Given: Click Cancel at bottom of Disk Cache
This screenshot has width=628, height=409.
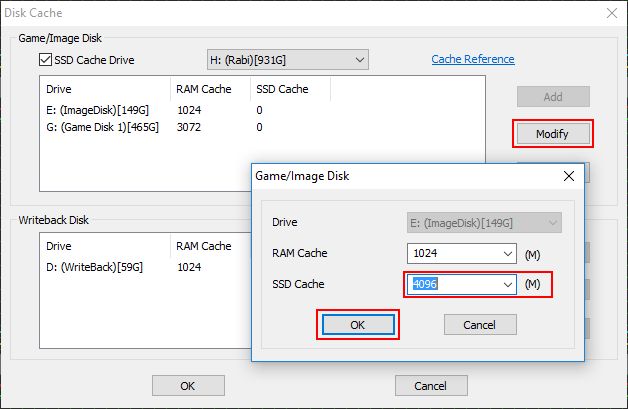Looking at the screenshot, I should coord(431,386).
